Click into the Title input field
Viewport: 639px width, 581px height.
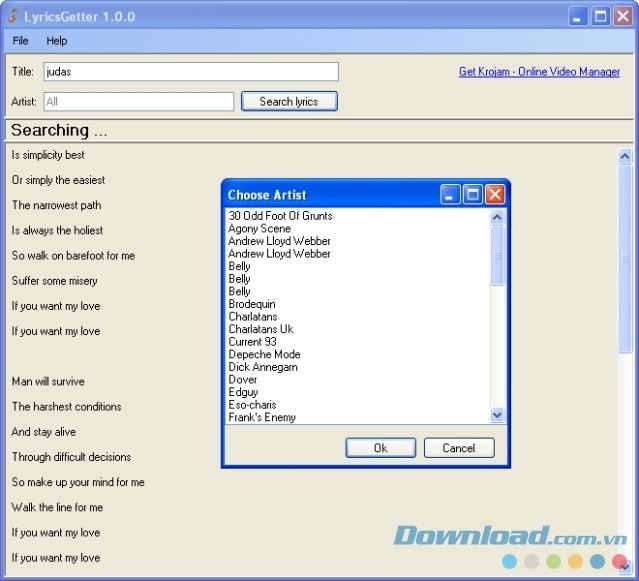pyautogui.click(x=190, y=72)
